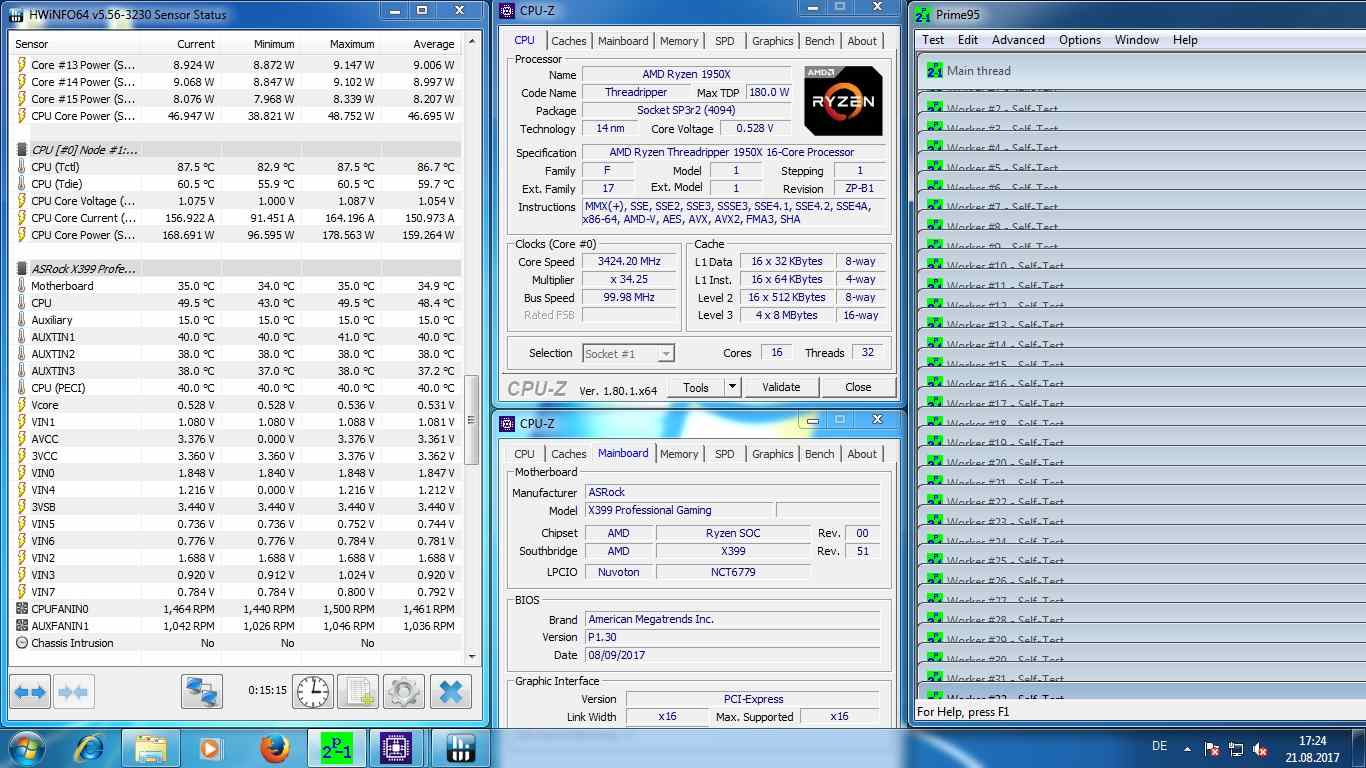Switch to Memory tab in upper CPU-Z
Image resolution: width=1366 pixels, height=768 pixels.
[x=679, y=41]
